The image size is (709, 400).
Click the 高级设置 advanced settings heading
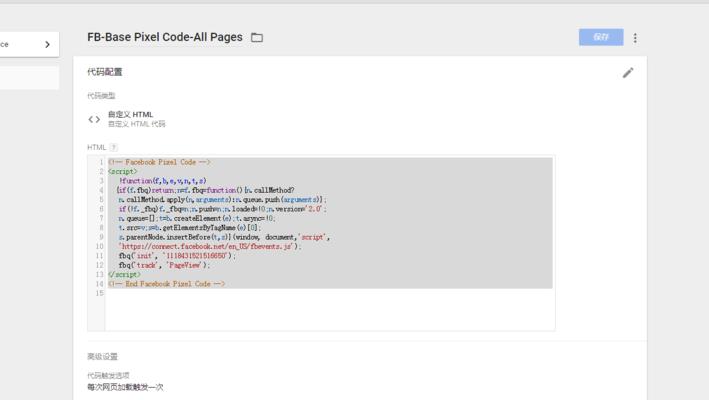click(x=102, y=357)
